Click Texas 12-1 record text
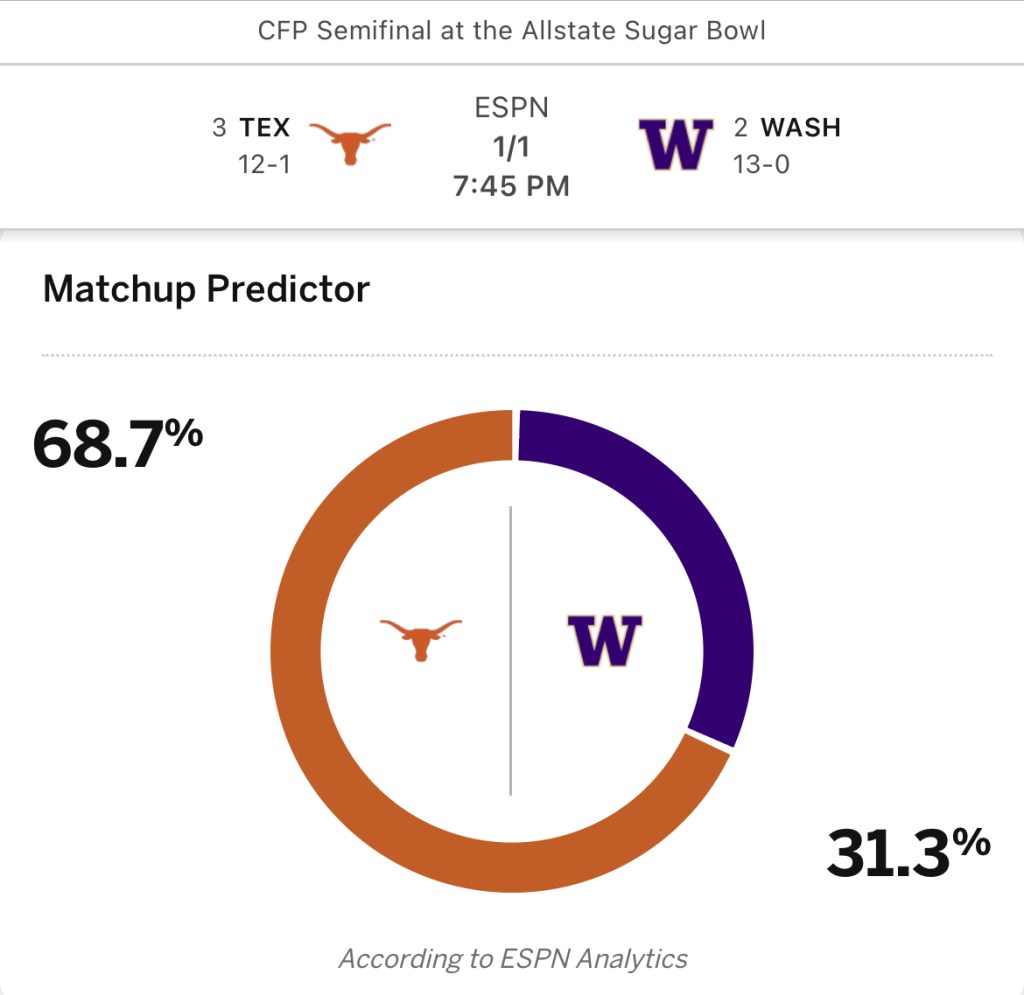The image size is (1024, 995). click(264, 164)
